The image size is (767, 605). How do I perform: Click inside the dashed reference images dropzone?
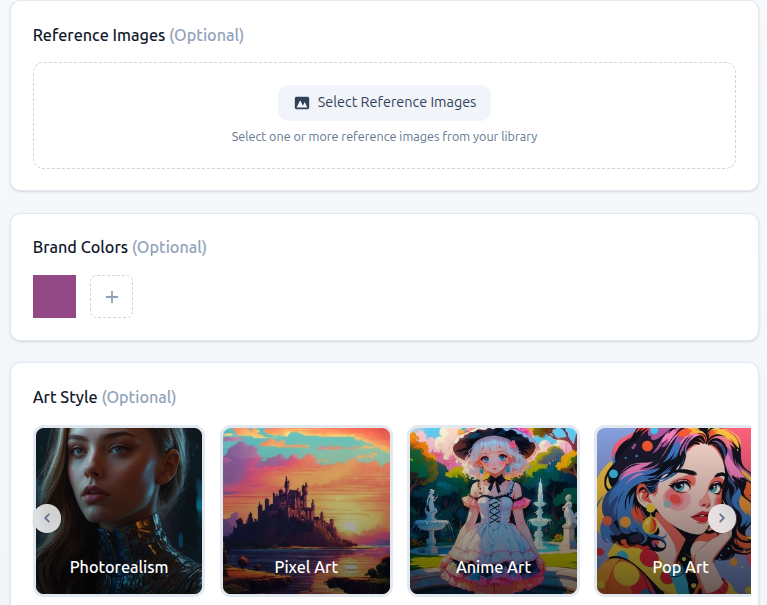coord(384,115)
